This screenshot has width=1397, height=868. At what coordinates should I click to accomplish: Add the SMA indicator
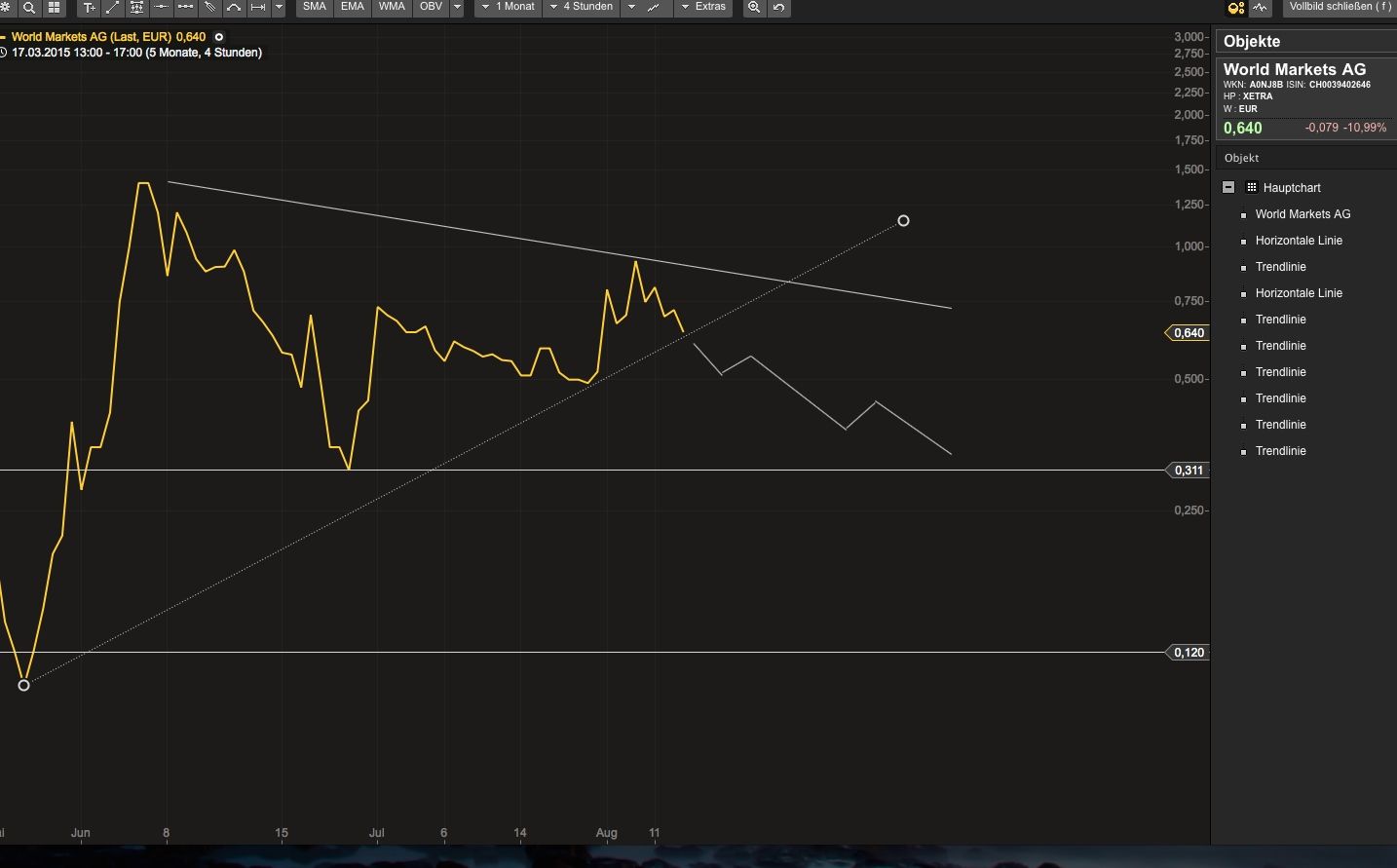click(x=314, y=7)
